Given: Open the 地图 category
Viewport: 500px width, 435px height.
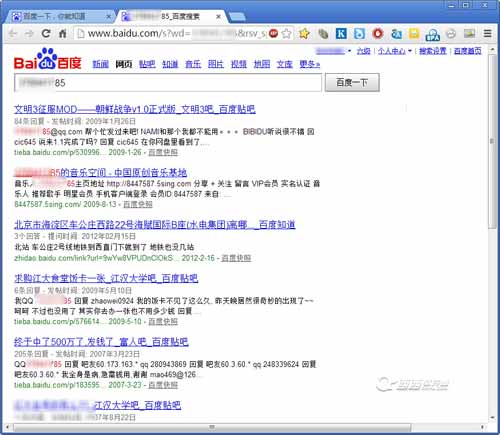Looking at the screenshot, I should 262,64.
